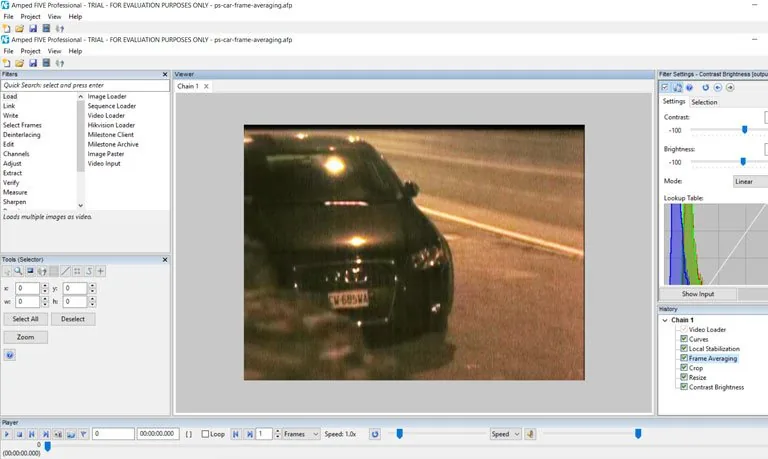Click the Play button in Player
This screenshot has height=459, width=768.
tap(7, 434)
